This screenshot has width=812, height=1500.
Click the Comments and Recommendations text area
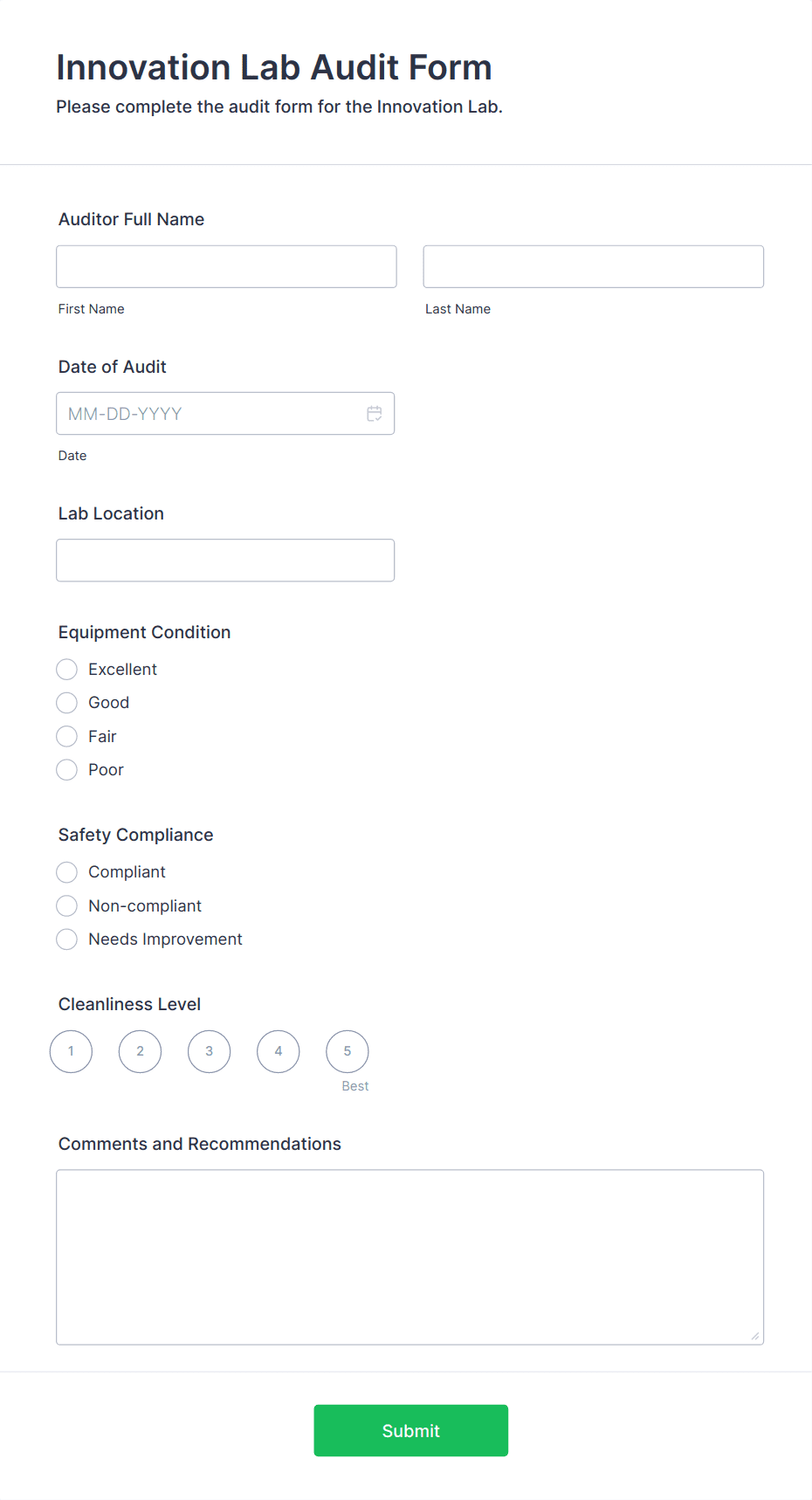409,1253
